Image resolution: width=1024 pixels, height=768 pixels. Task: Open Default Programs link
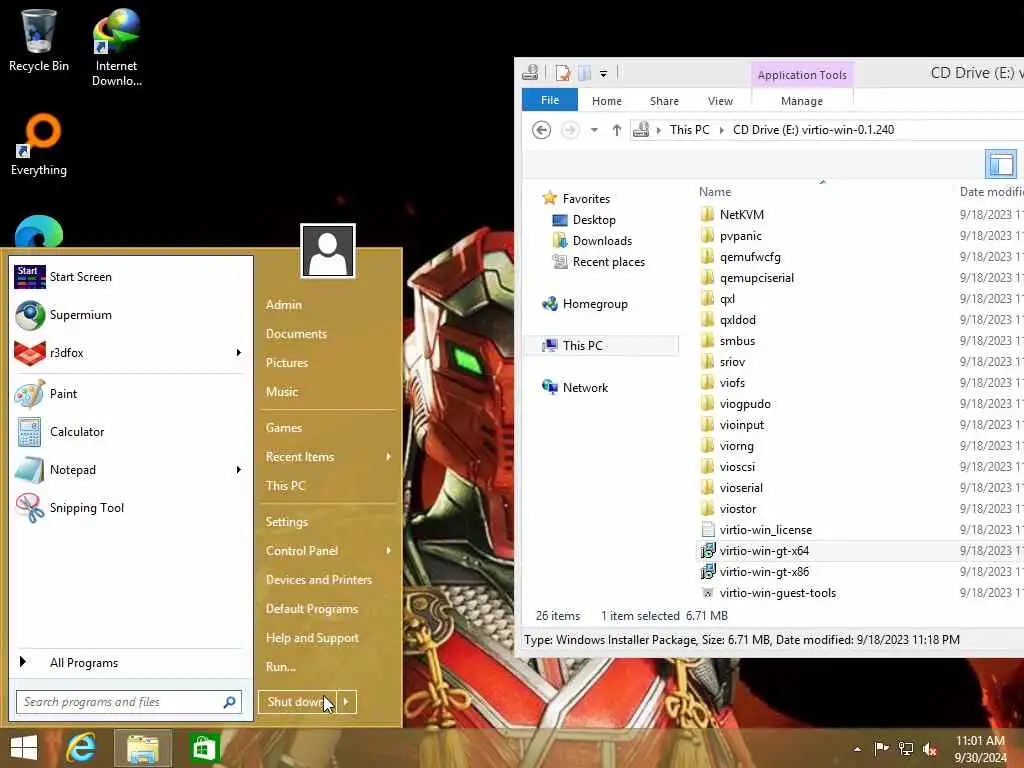click(x=312, y=609)
